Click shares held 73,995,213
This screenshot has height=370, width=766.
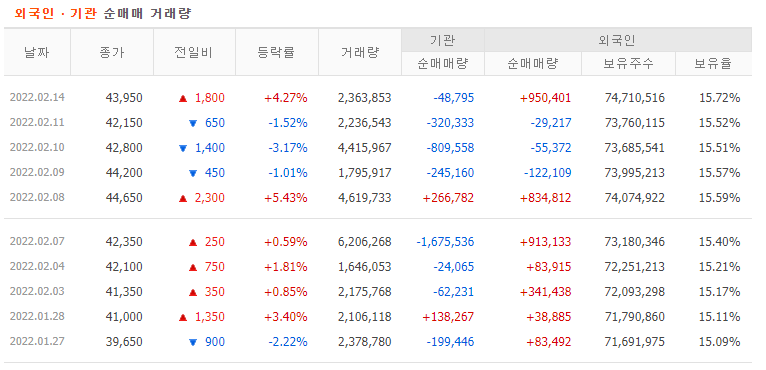635,173
